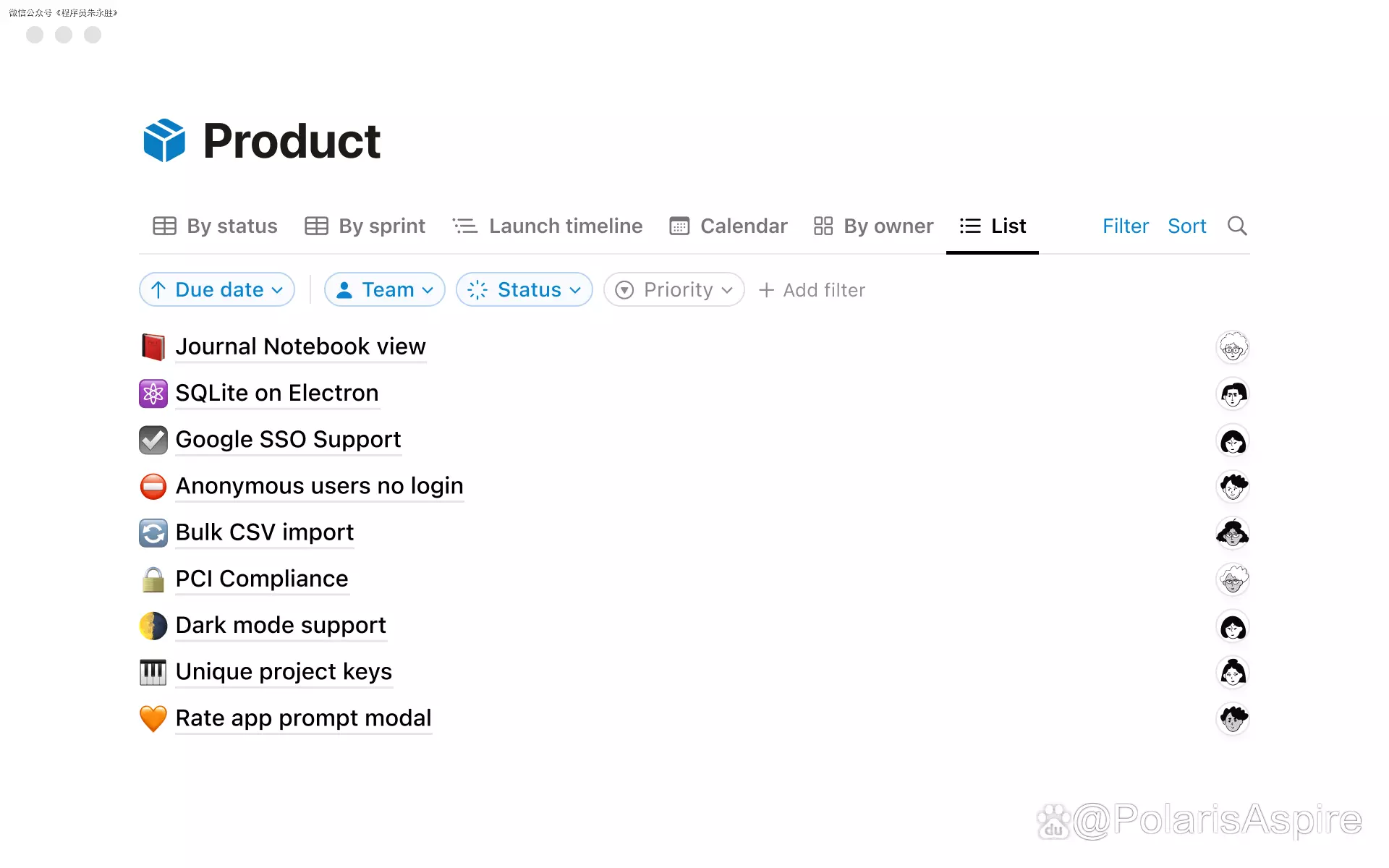Open the Status filter dropdown
Image resolution: width=1389 pixels, height=868 pixels.
coord(524,290)
